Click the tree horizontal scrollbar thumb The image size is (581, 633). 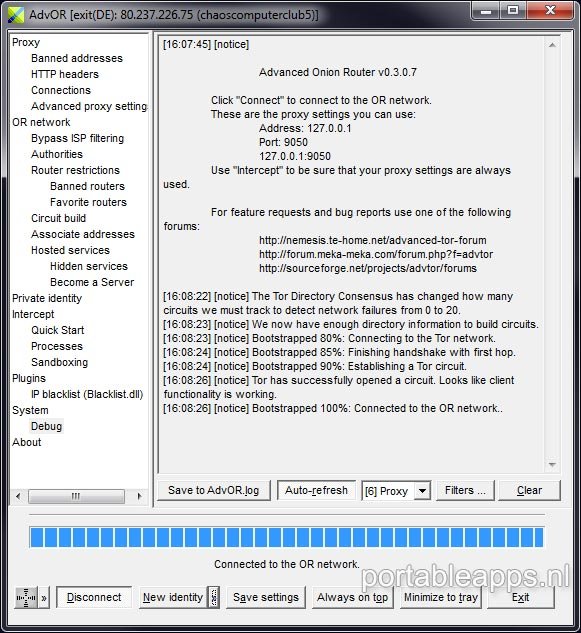tap(76, 496)
